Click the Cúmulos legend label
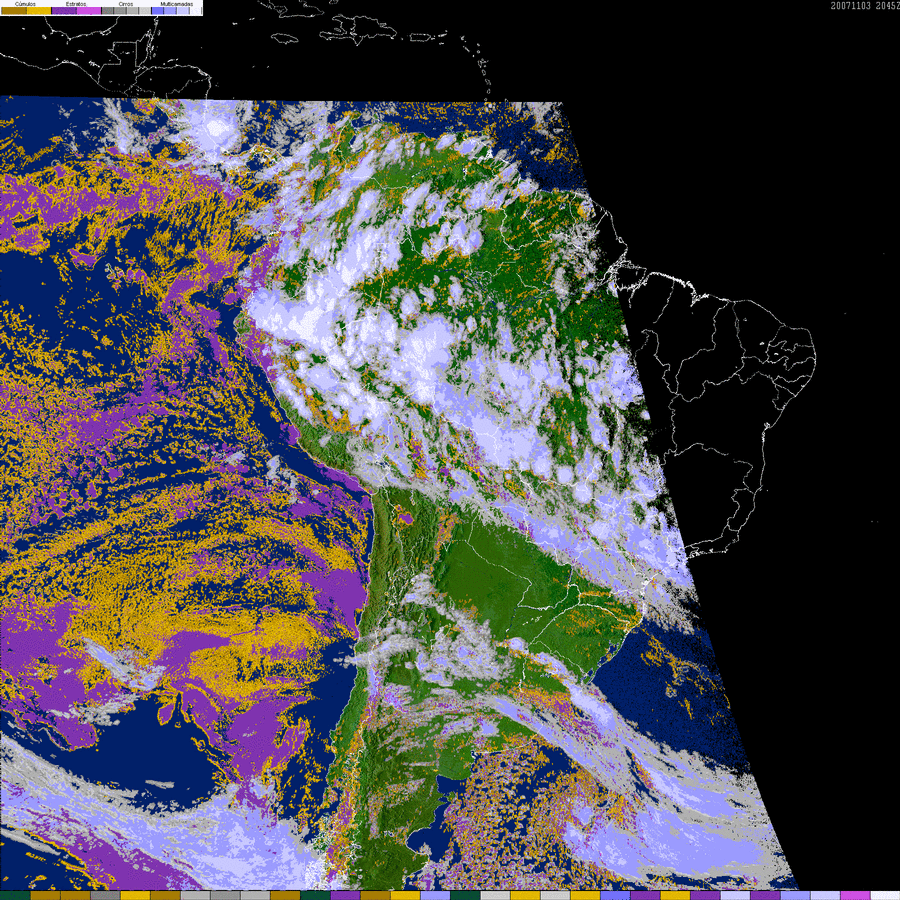This screenshot has width=900, height=900. click(x=25, y=4)
